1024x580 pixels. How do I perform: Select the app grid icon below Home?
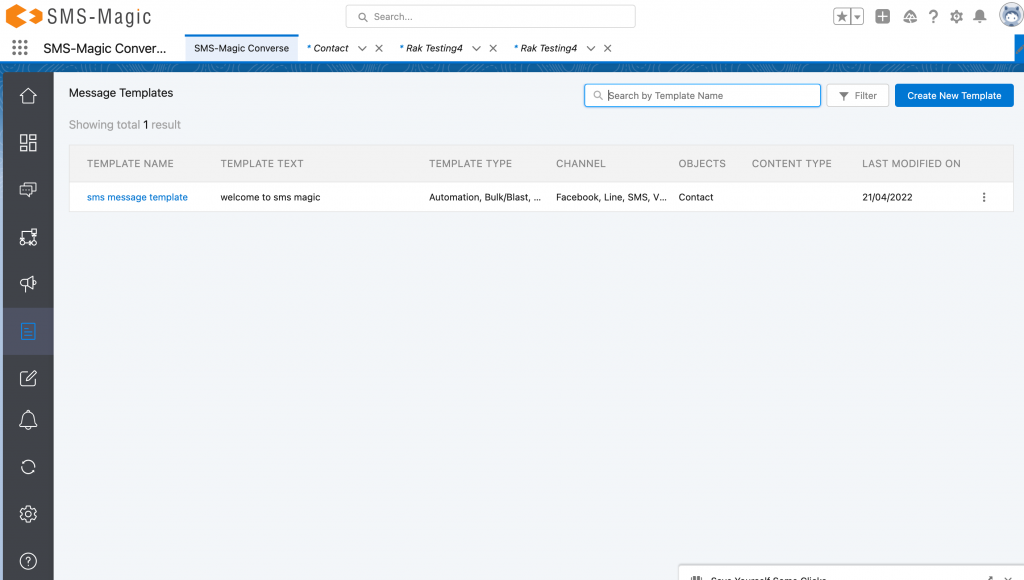28,143
